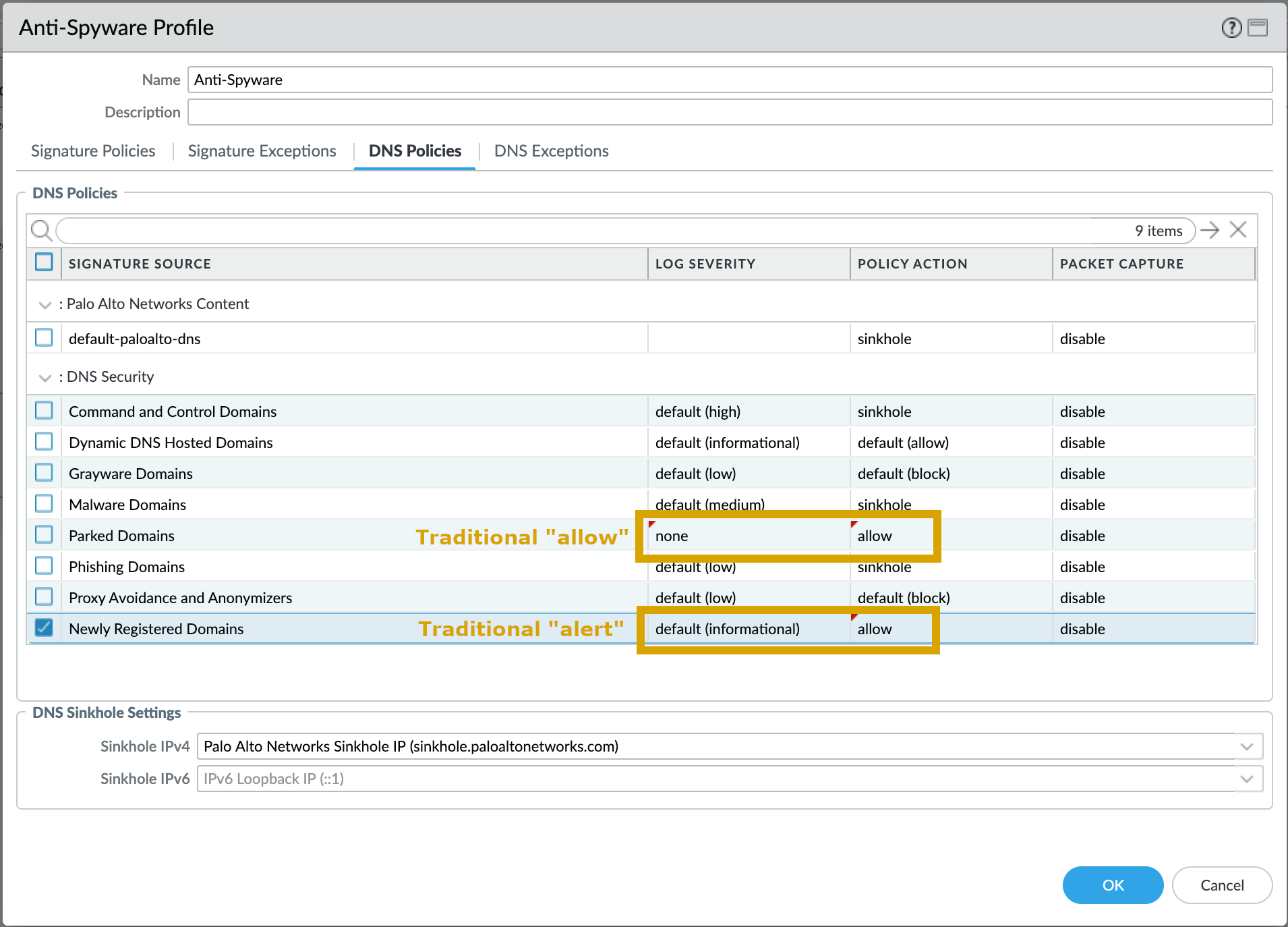The height and width of the screenshot is (927, 1288).
Task: Clear the search filter with X icon
Action: (x=1238, y=230)
